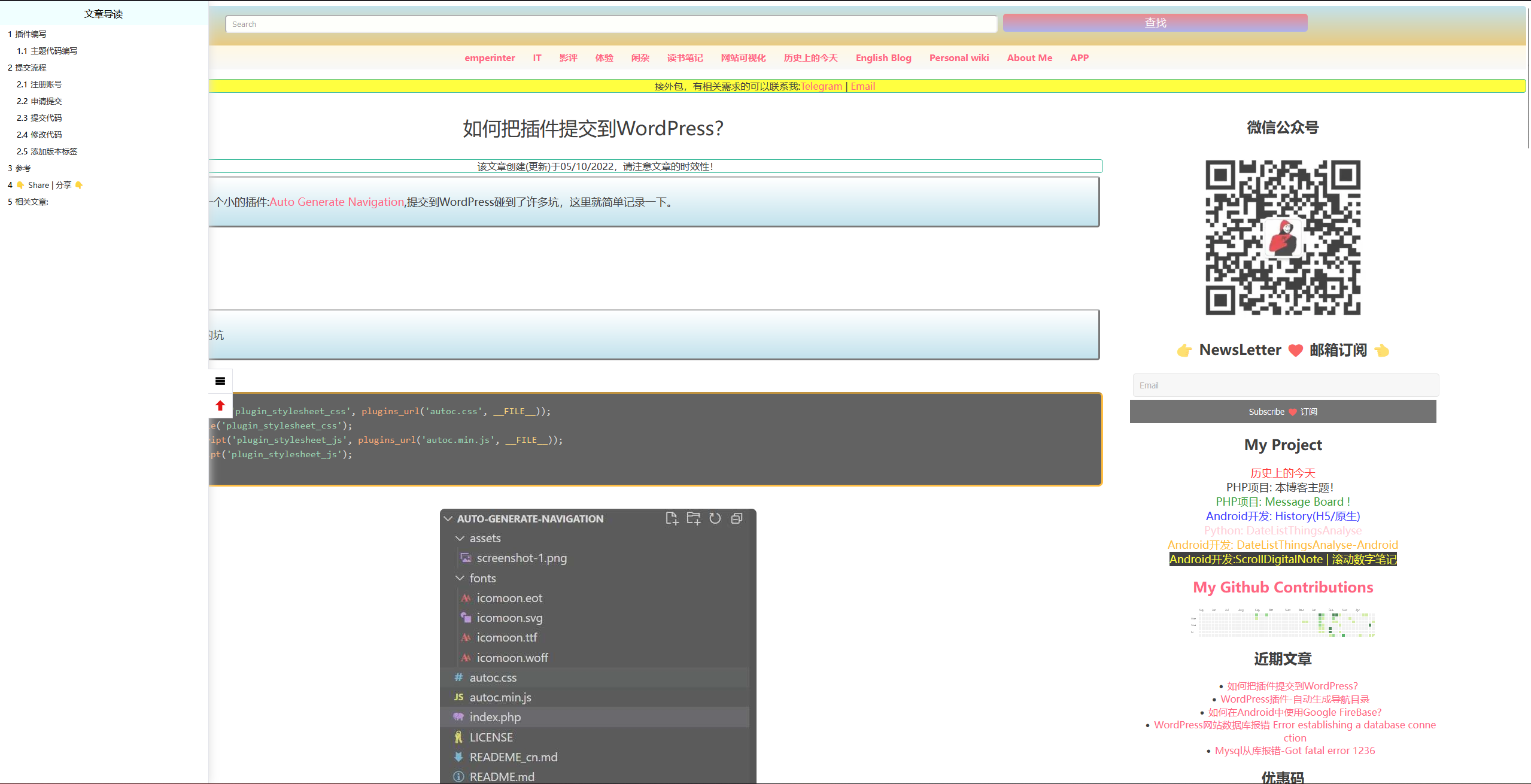Image resolution: width=1531 pixels, height=784 pixels.
Task: Jump to 2.5 添加版本标签 in contents
Action: [x=47, y=151]
